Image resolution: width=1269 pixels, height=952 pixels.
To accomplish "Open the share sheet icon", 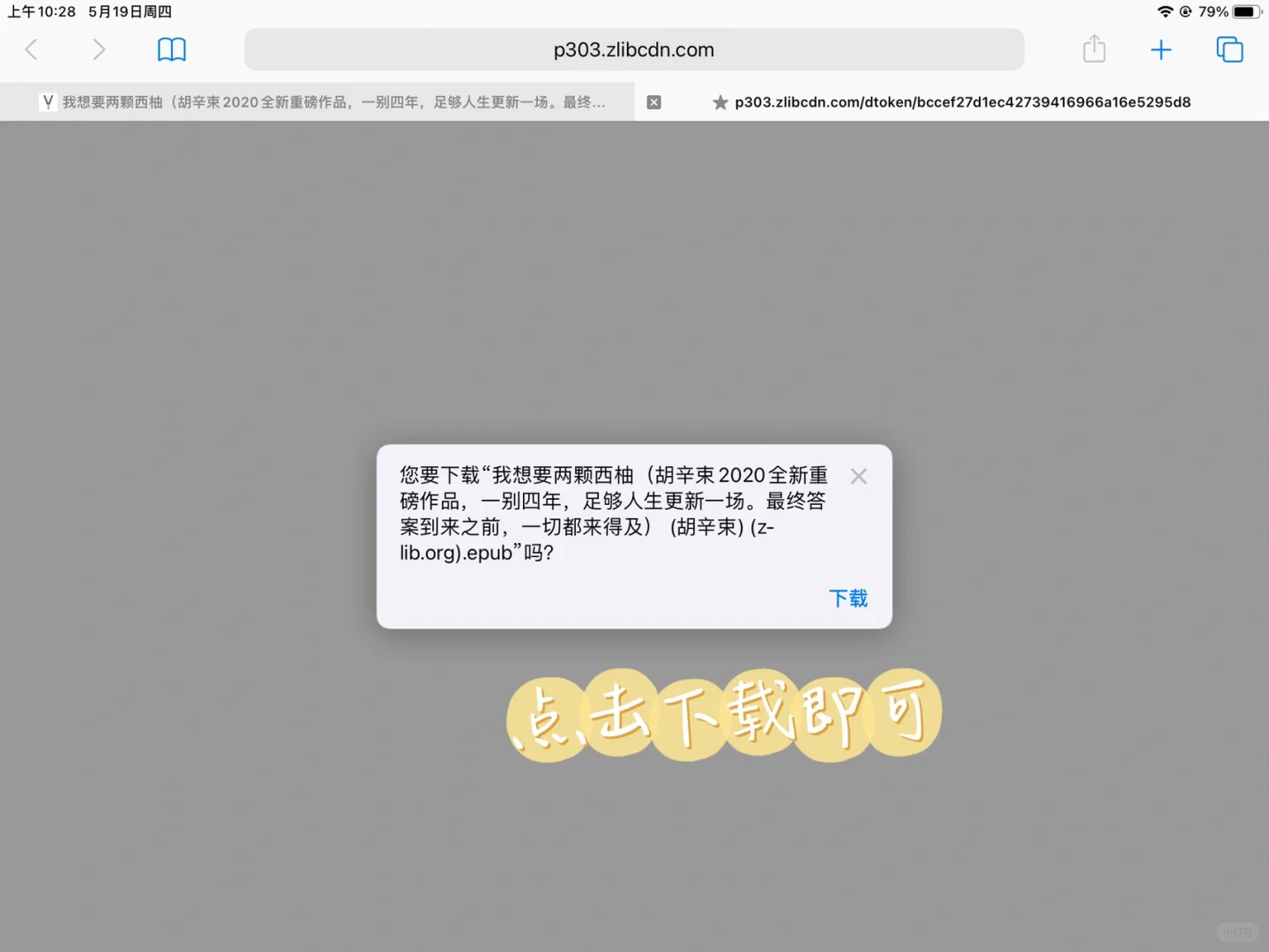I will coord(1094,48).
